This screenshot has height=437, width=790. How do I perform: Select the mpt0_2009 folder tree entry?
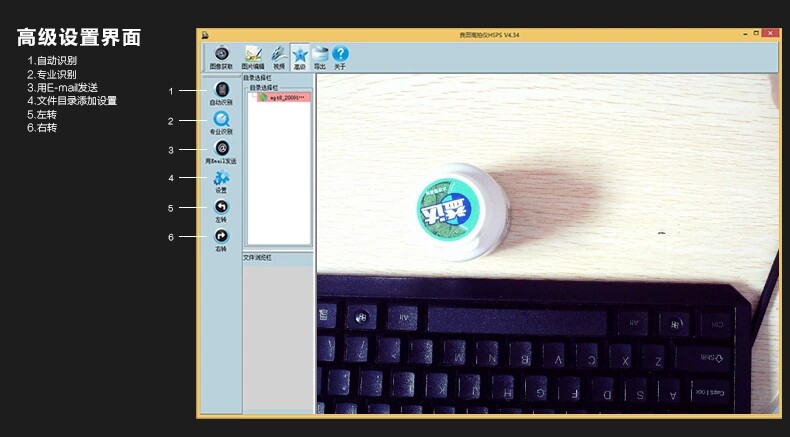click(284, 97)
